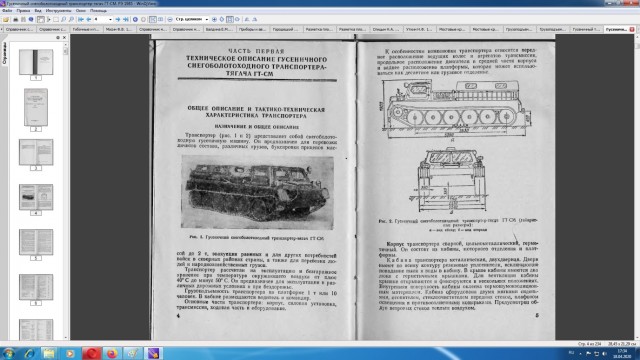Switch to the 'Городицкий' document tab
This screenshot has width=640, height=360.
pyautogui.click(x=285, y=29)
